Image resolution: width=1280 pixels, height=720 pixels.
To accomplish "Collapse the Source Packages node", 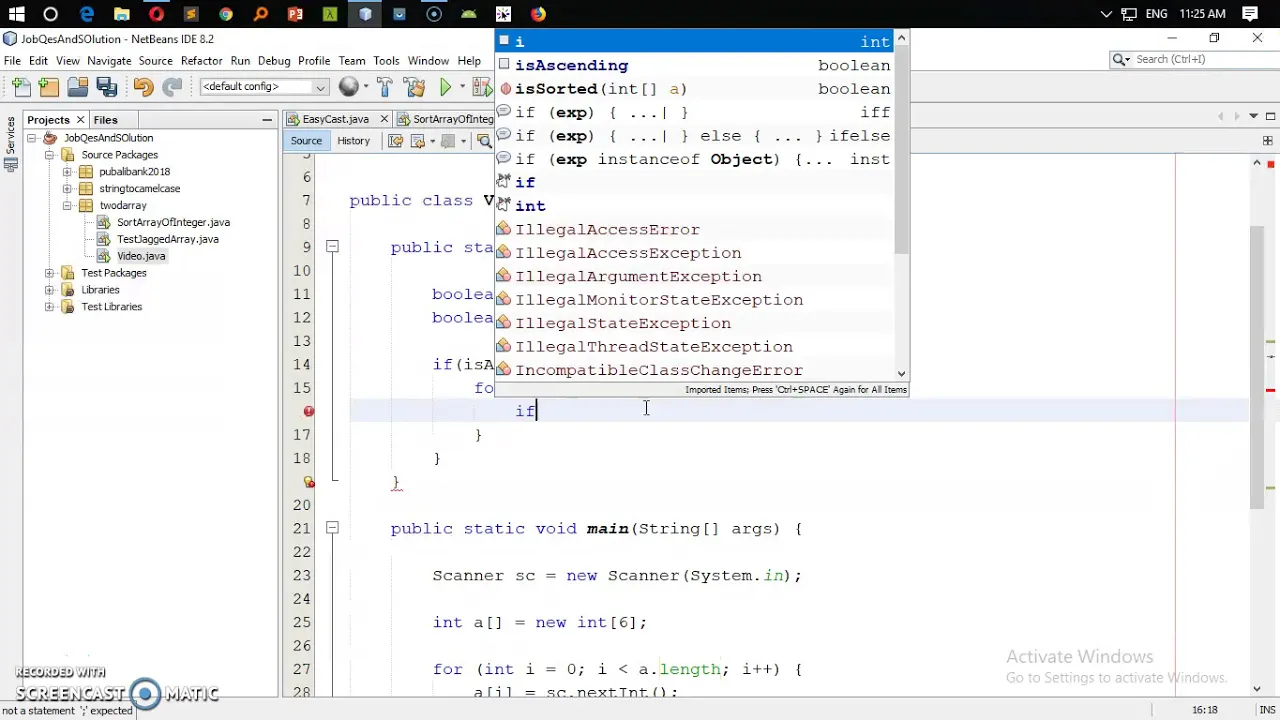I will [x=49, y=155].
